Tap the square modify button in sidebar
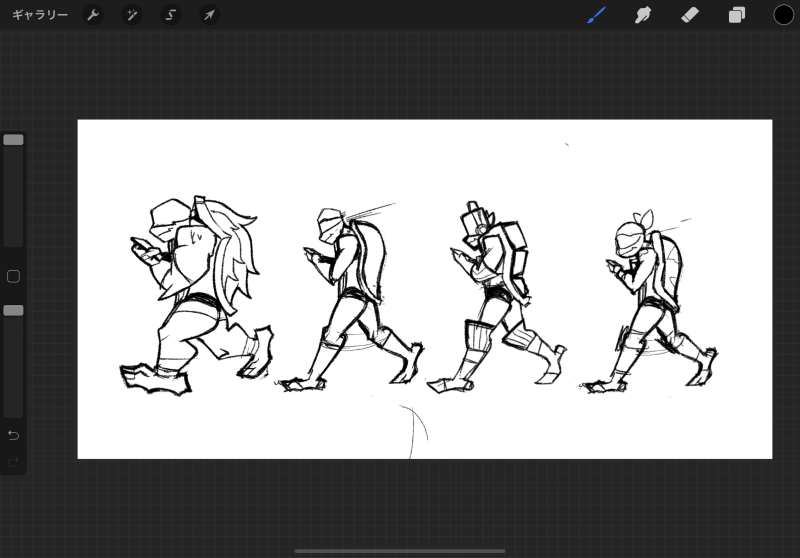 point(13,276)
